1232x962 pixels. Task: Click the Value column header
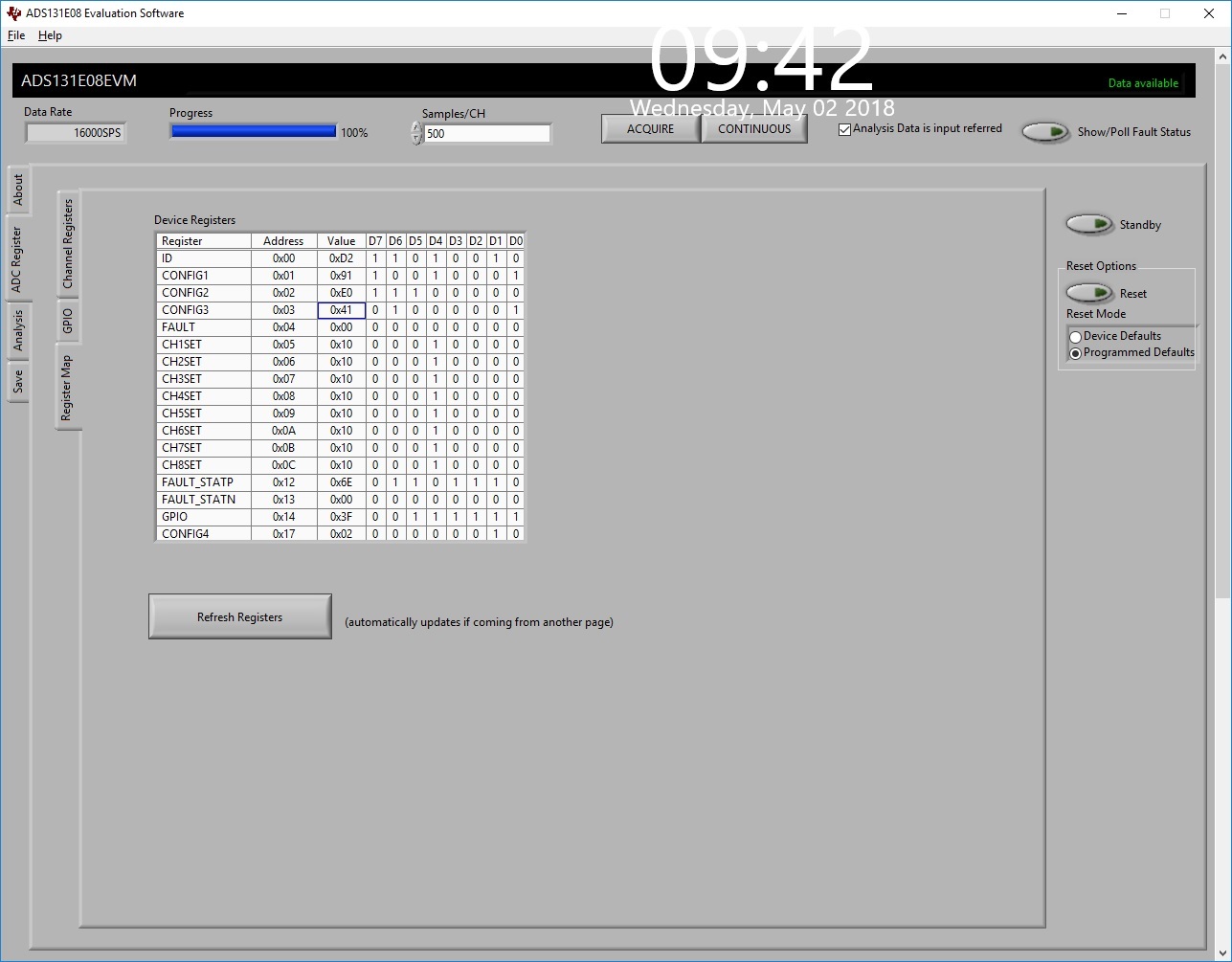point(342,241)
